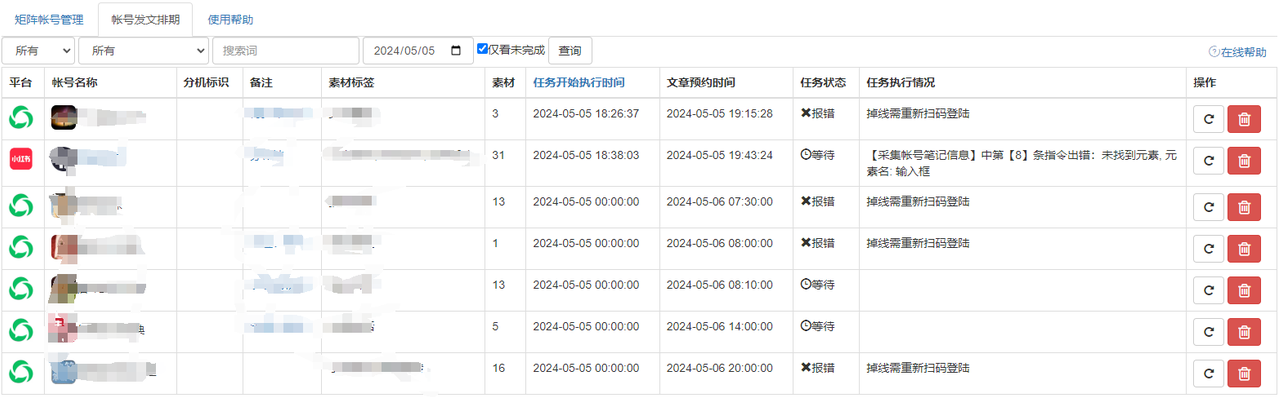The height and width of the screenshot is (397, 1278).
Task: Open account avatar in the 19:15:28 row
Action: tap(63, 117)
